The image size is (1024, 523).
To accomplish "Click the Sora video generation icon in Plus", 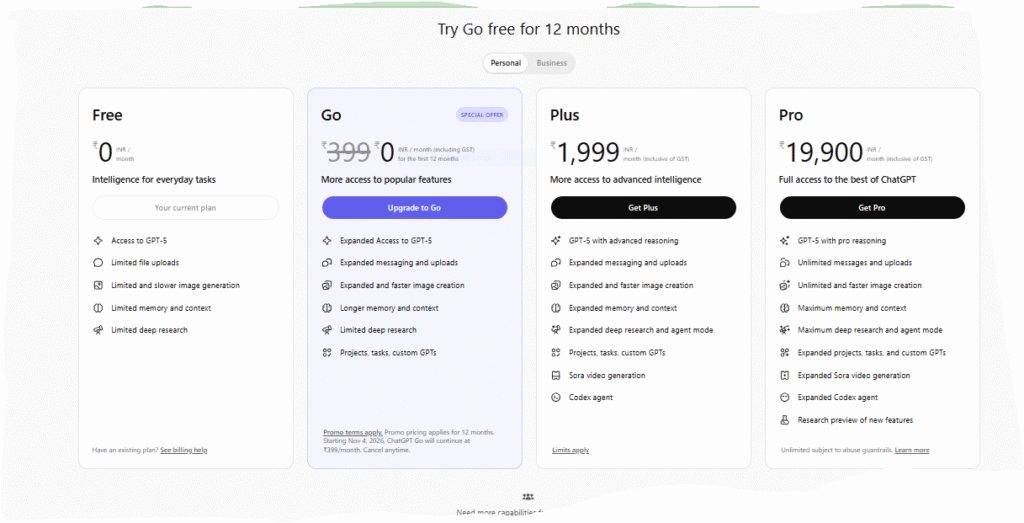I will coord(556,375).
